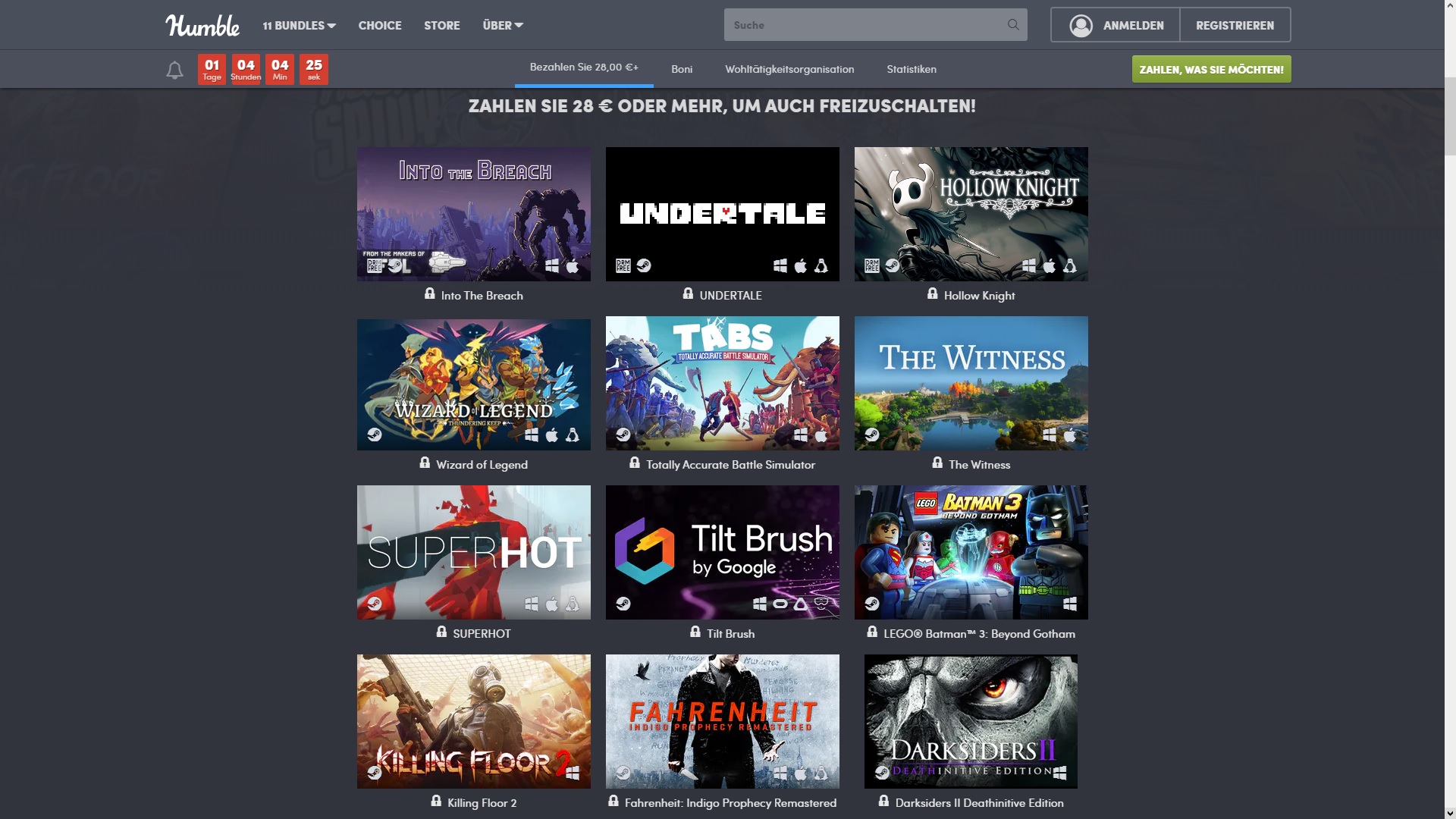Click the Steam icon on the Wizard of Legend tile
This screenshot has height=819, width=1456.
[x=375, y=435]
